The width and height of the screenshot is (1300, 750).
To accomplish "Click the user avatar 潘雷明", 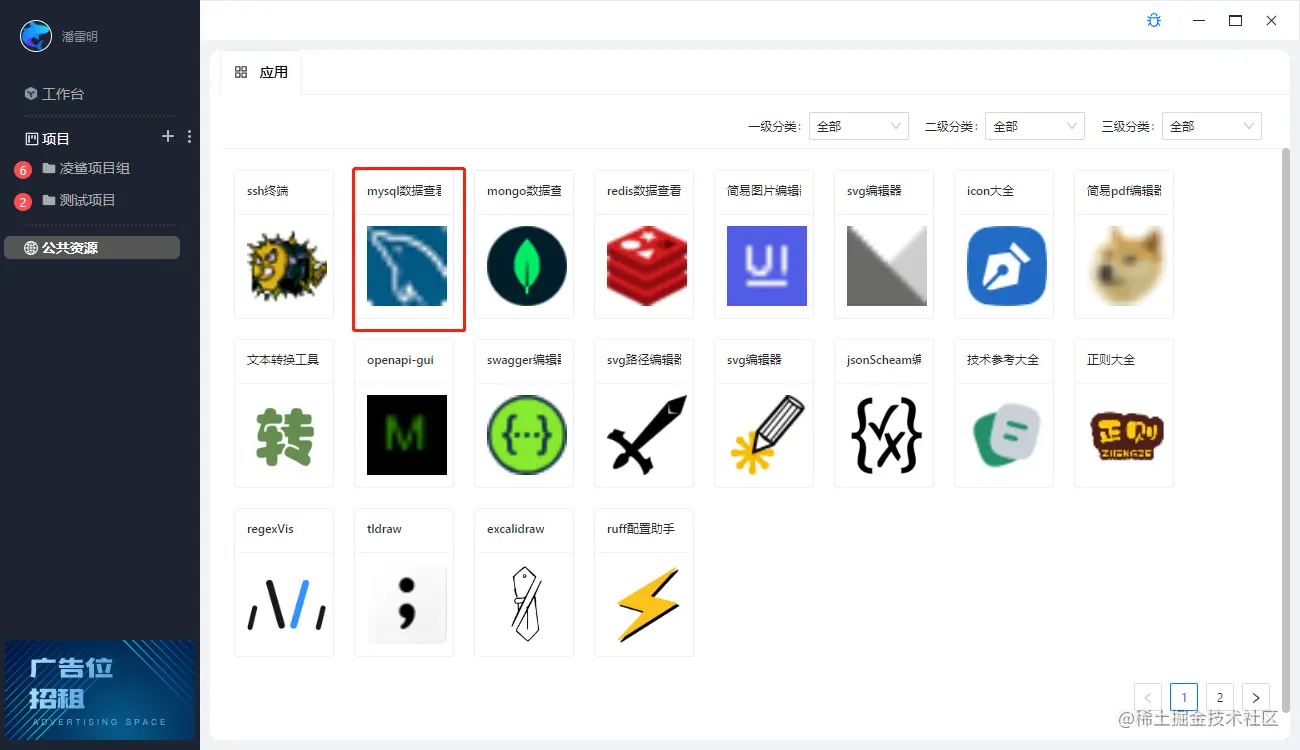I will [x=36, y=36].
